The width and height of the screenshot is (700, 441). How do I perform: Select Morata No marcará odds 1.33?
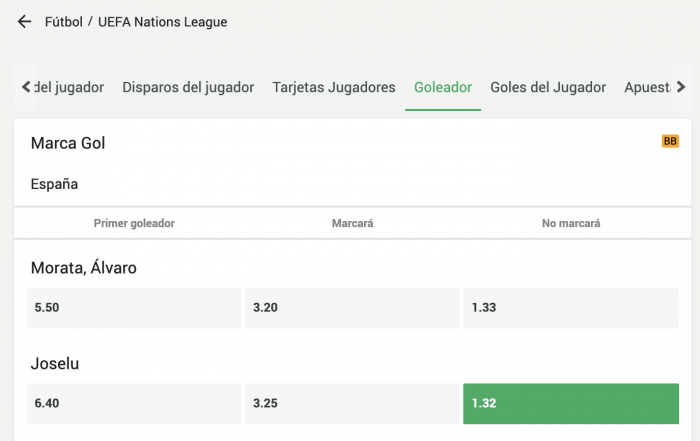pos(571,308)
